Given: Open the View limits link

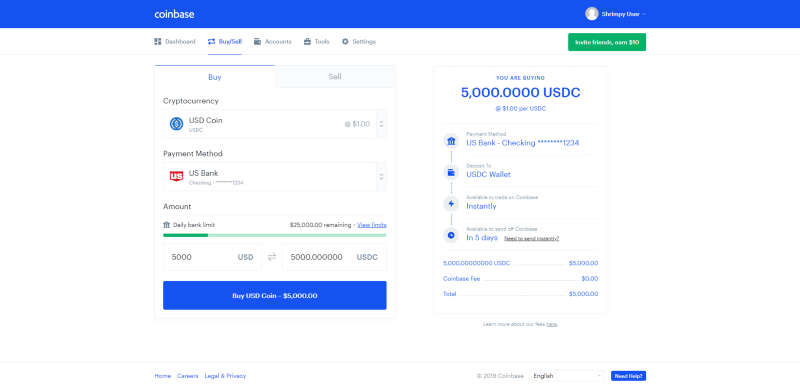Looking at the screenshot, I should tap(371, 225).
